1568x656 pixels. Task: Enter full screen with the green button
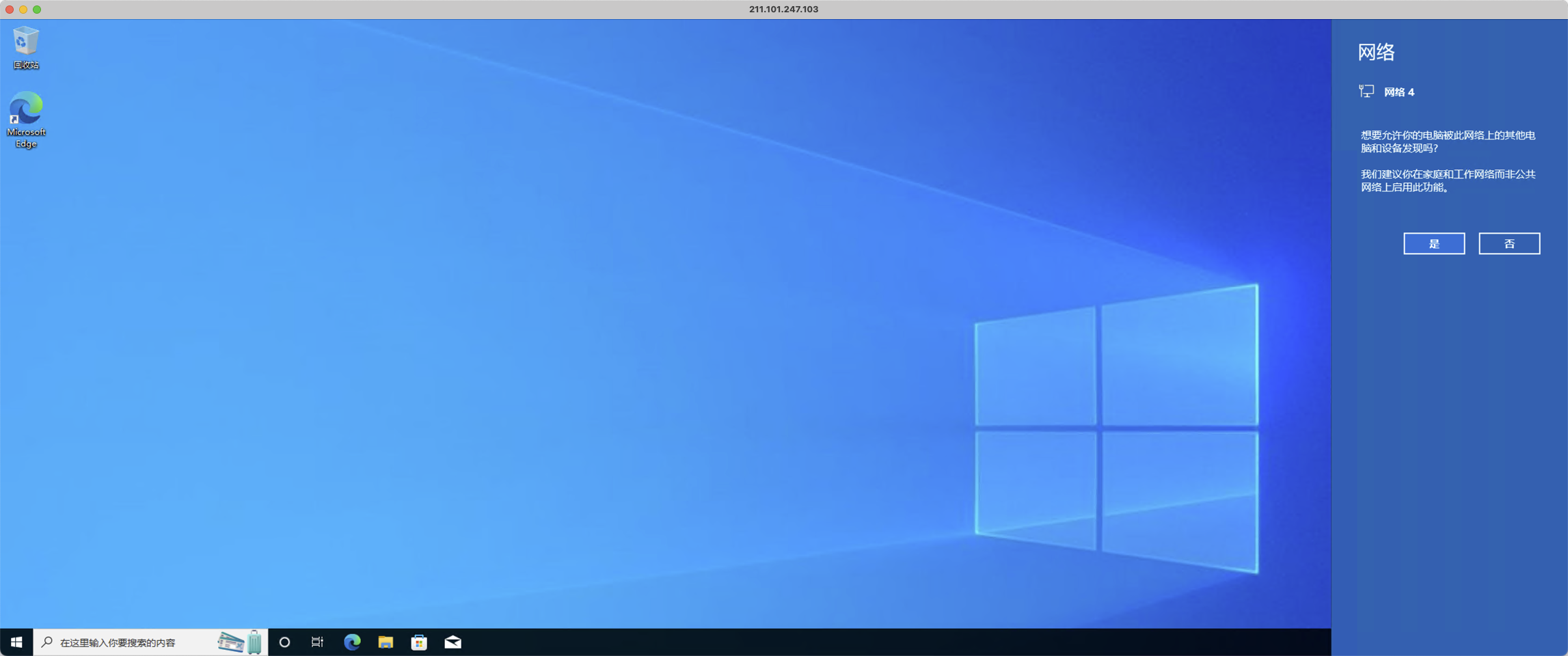37,10
